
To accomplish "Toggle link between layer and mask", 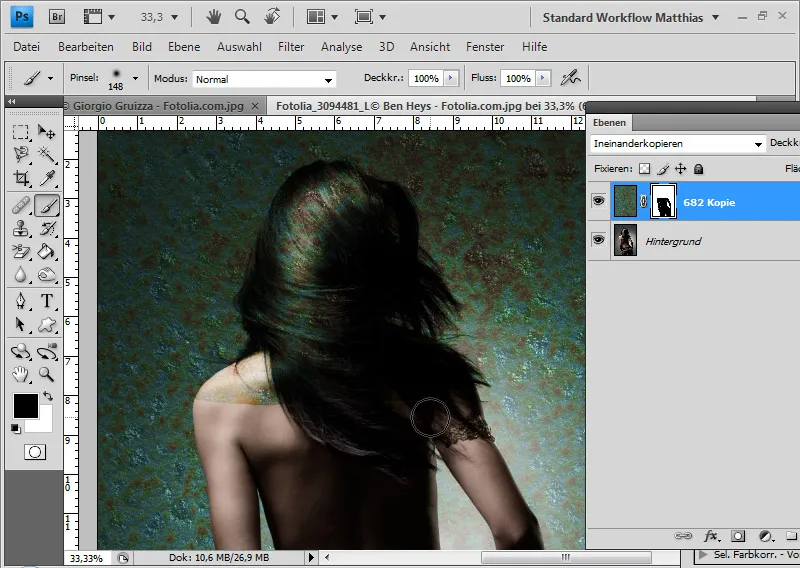I will 644,202.
